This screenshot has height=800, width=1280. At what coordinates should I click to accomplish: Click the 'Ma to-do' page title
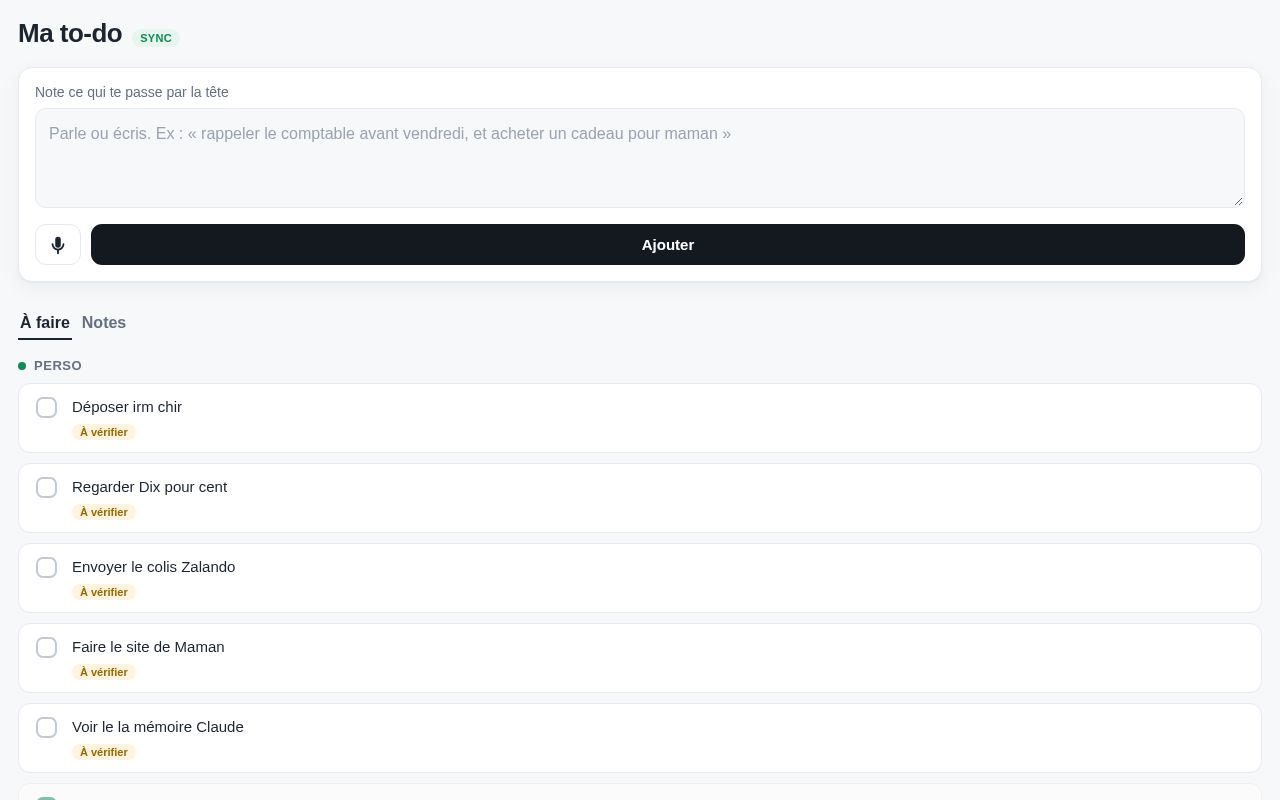[70, 33]
